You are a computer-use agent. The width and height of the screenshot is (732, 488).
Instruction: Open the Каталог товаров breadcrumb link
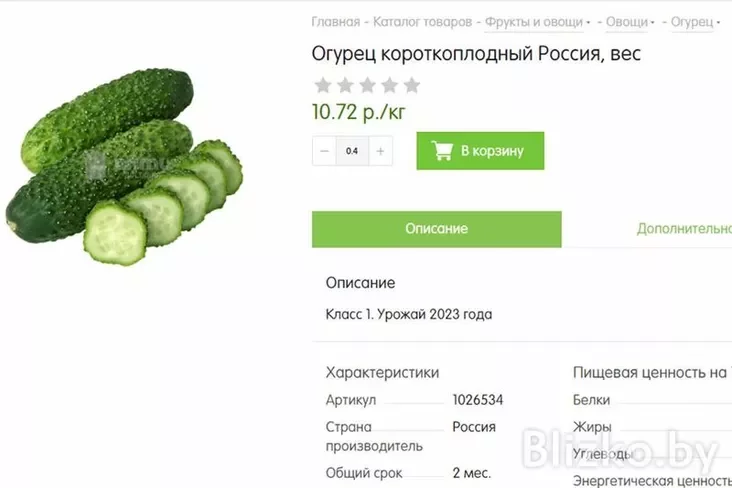click(x=422, y=22)
